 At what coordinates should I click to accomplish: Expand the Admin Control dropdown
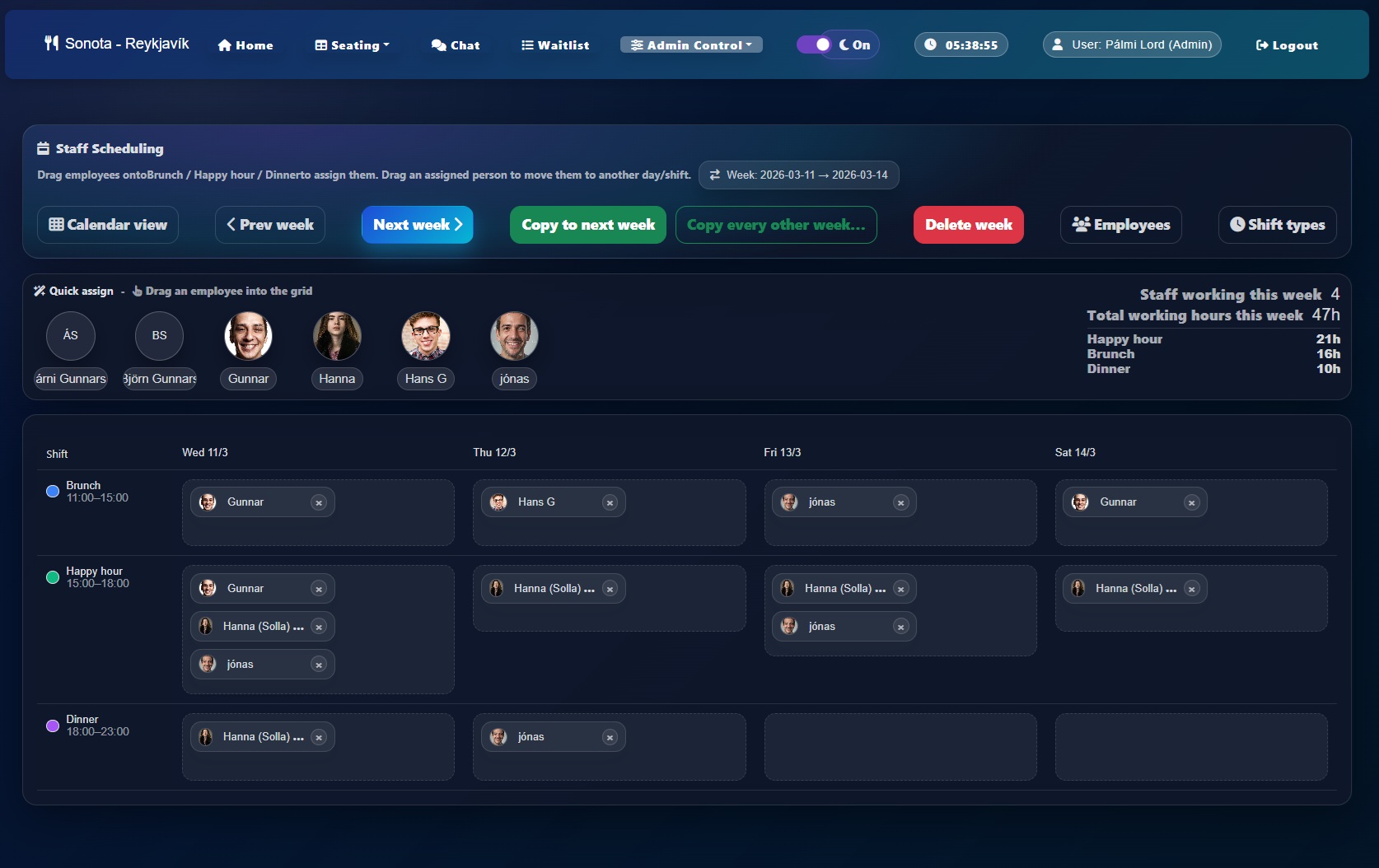pos(690,44)
